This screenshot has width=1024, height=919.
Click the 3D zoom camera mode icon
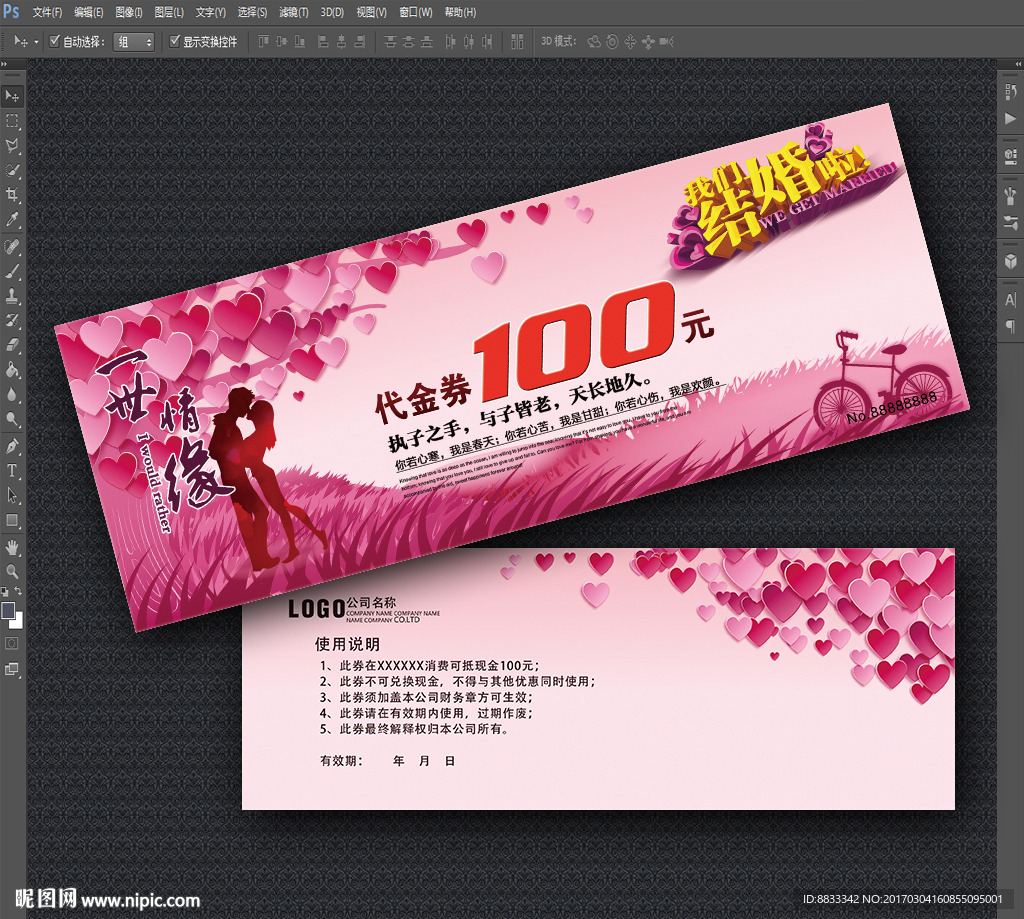(x=666, y=42)
